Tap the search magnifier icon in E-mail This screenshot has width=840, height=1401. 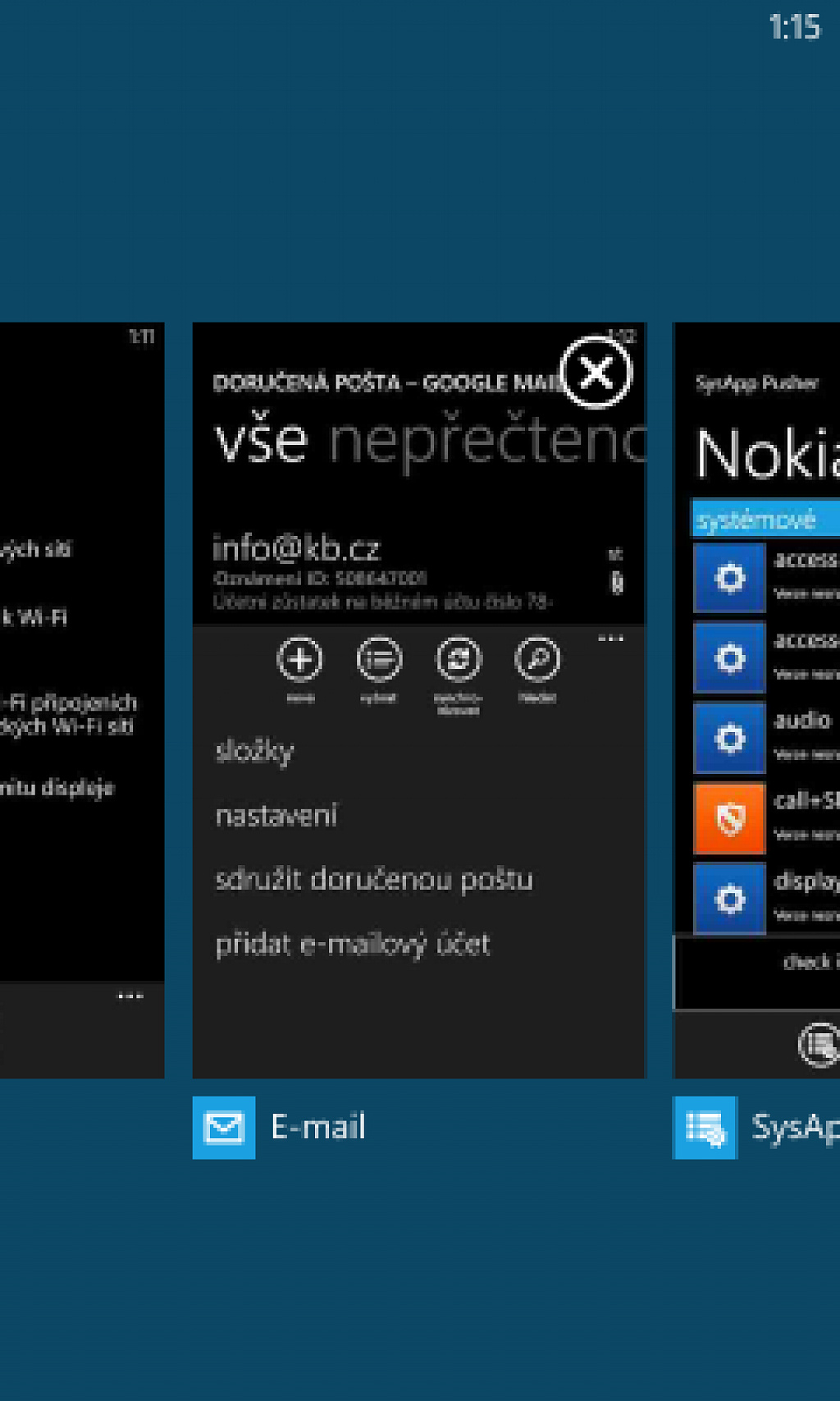coord(537,659)
